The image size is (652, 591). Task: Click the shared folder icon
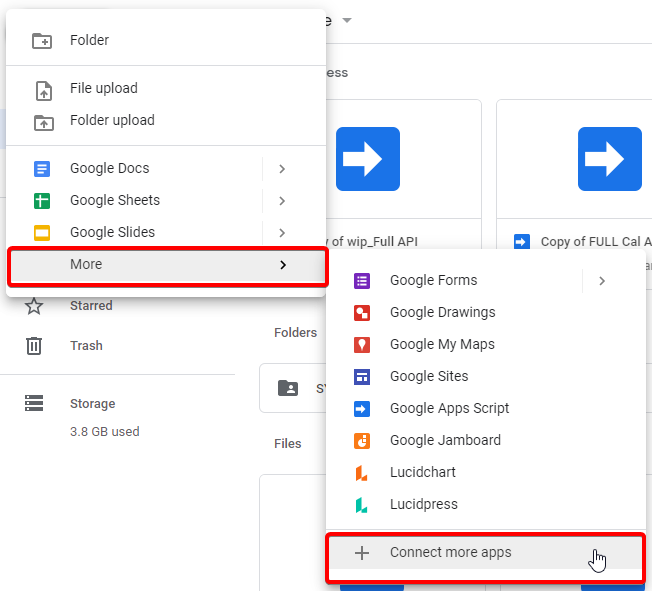288,388
